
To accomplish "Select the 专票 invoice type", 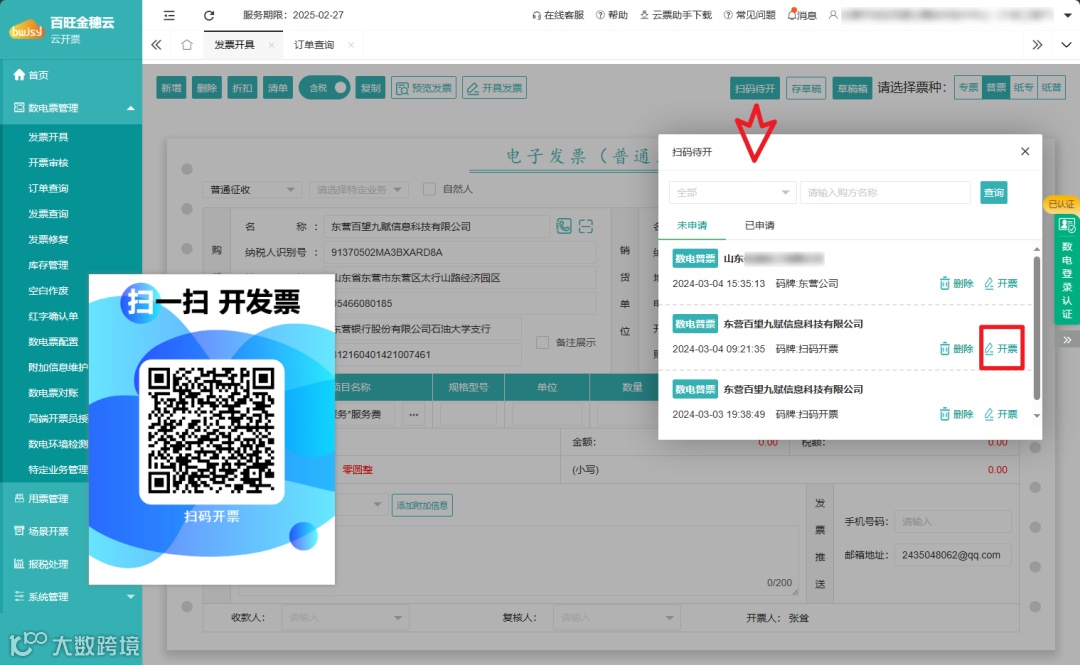I will pos(968,88).
